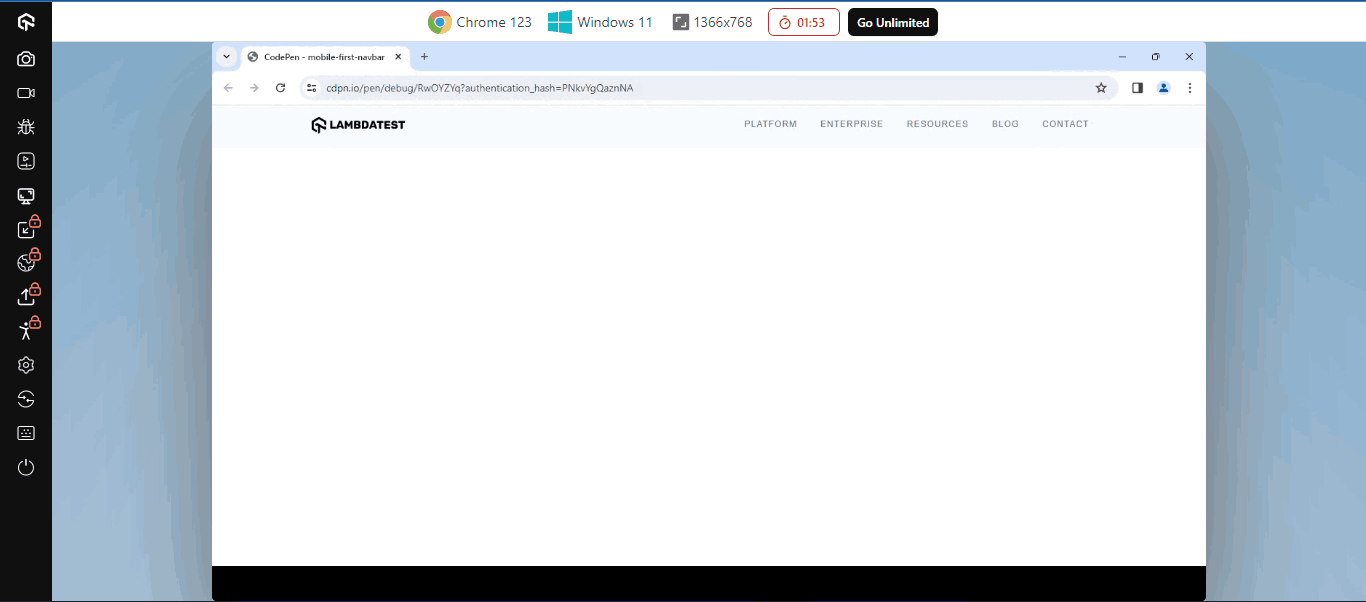Capture a screenshot with the camera icon

coord(25,58)
